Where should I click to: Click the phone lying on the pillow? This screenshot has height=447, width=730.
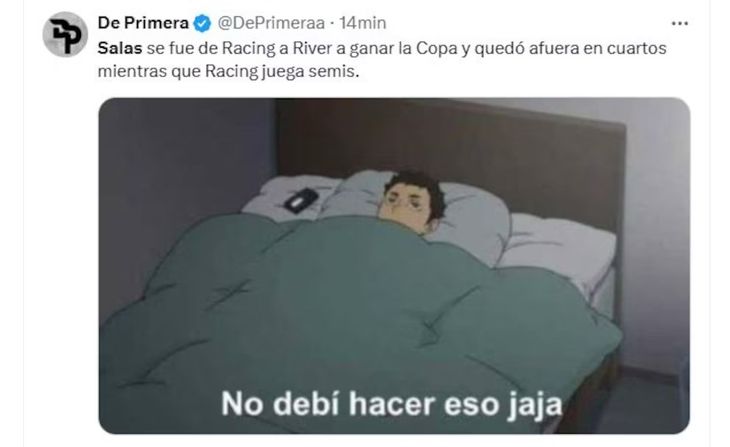[301, 200]
